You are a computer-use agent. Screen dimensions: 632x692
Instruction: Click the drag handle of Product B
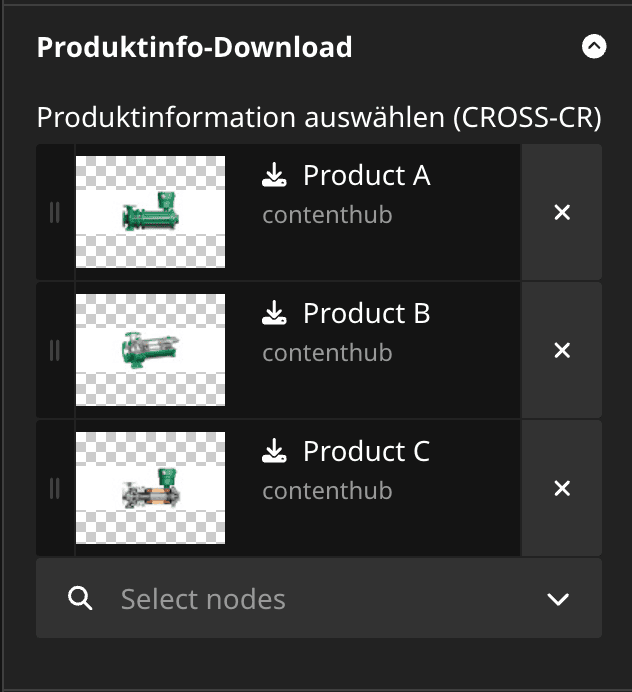pyautogui.click(x=55, y=350)
